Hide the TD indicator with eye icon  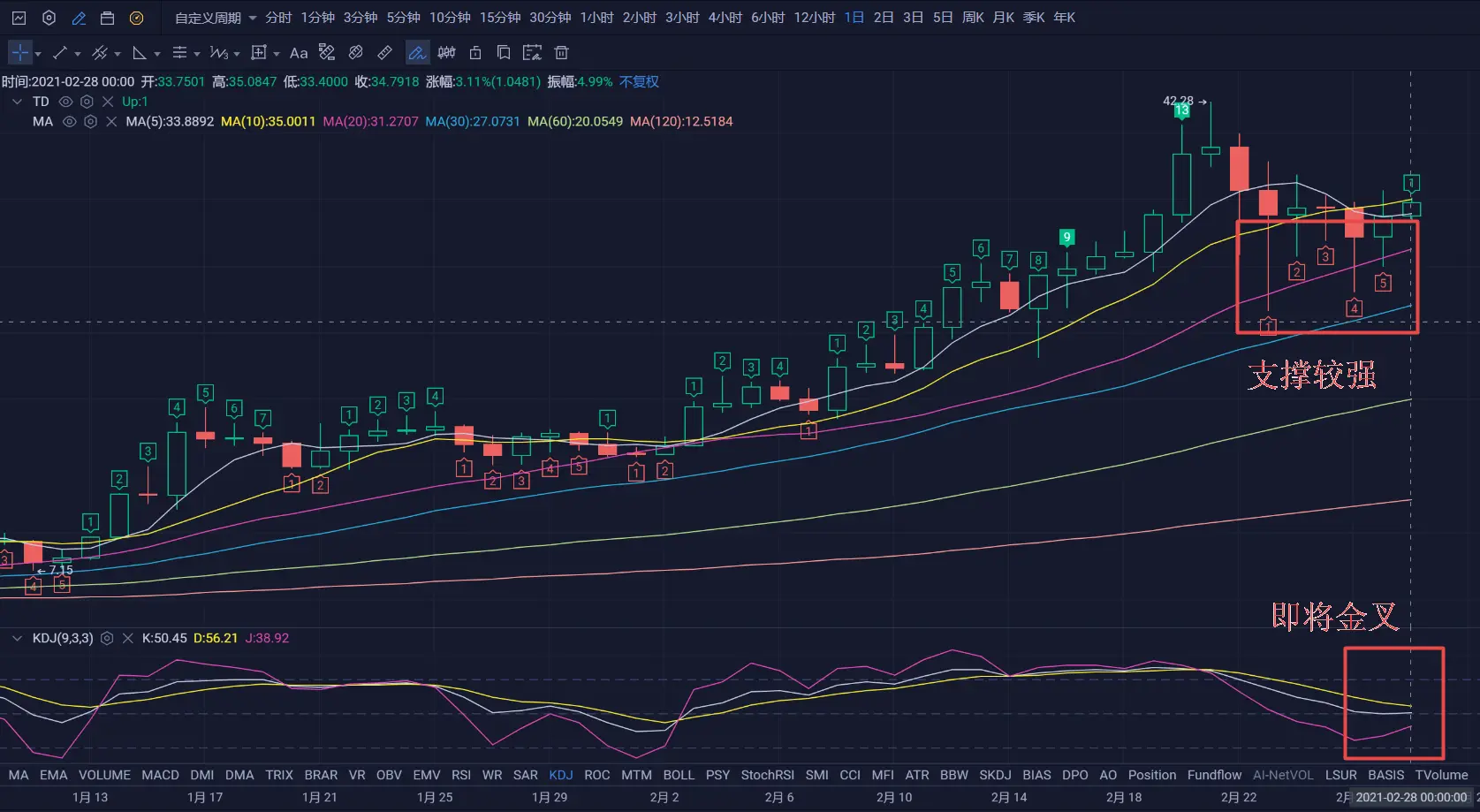(65, 102)
